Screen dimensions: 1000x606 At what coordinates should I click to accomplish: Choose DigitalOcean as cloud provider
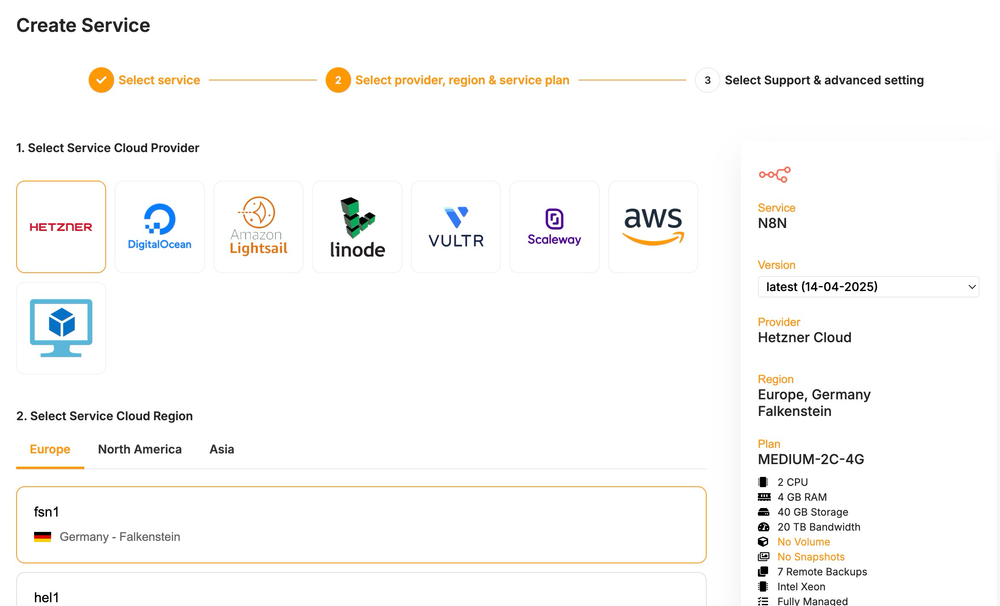[x=160, y=227]
